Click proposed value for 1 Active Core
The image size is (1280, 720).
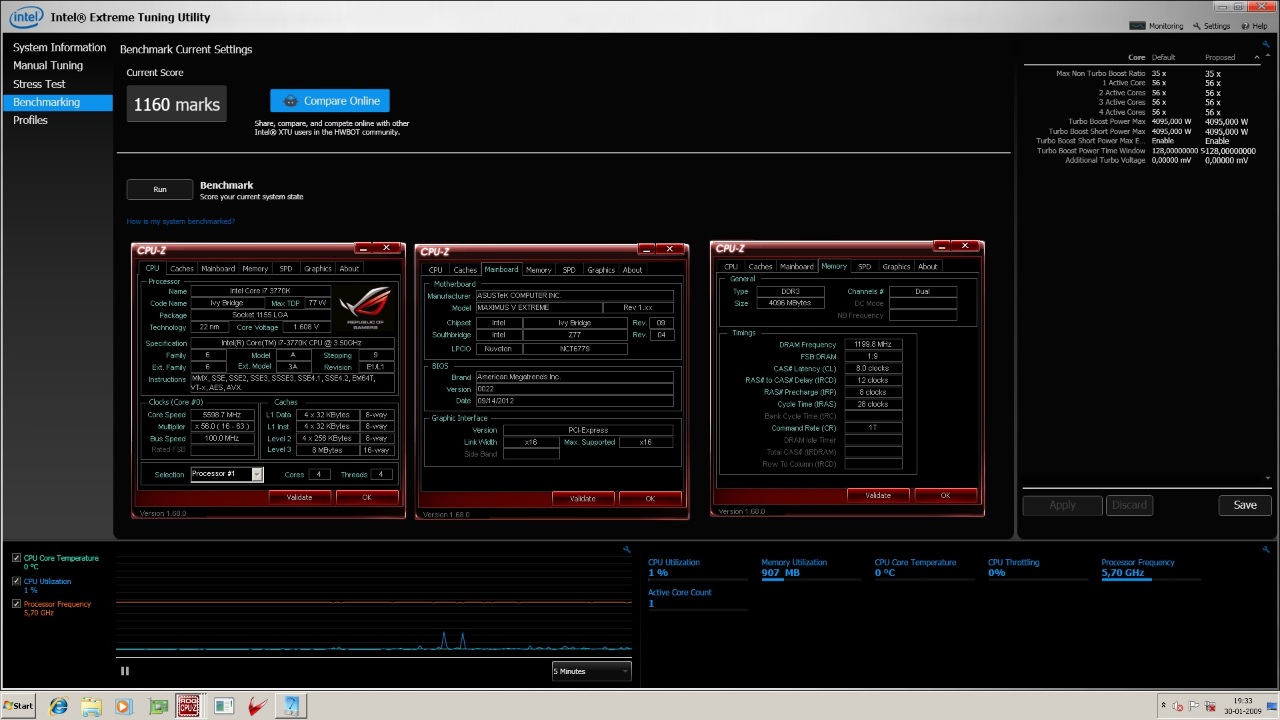pyautogui.click(x=1214, y=83)
